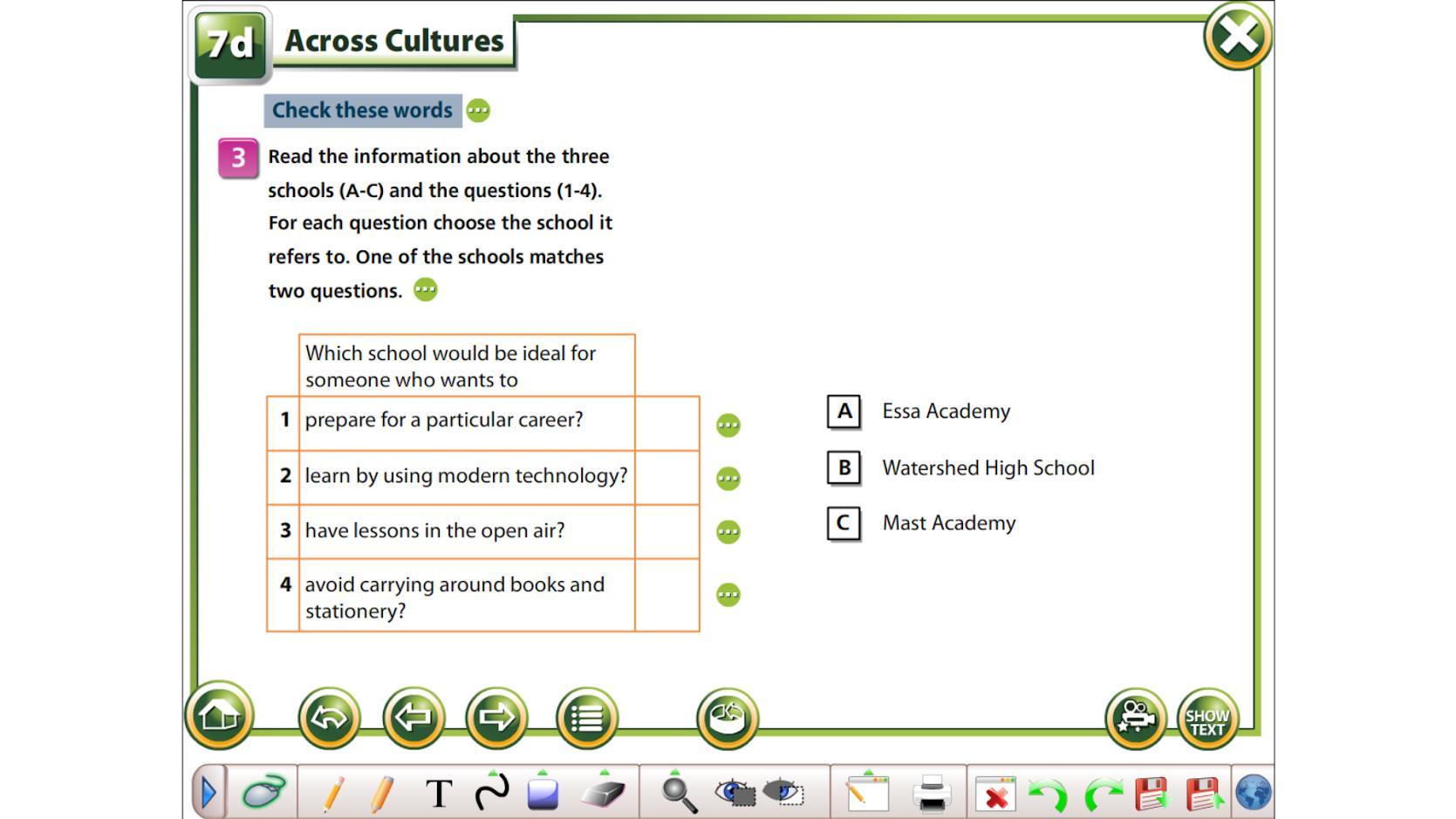Select option B Watershed High School
This screenshot has width=1456, height=819.
click(x=844, y=468)
